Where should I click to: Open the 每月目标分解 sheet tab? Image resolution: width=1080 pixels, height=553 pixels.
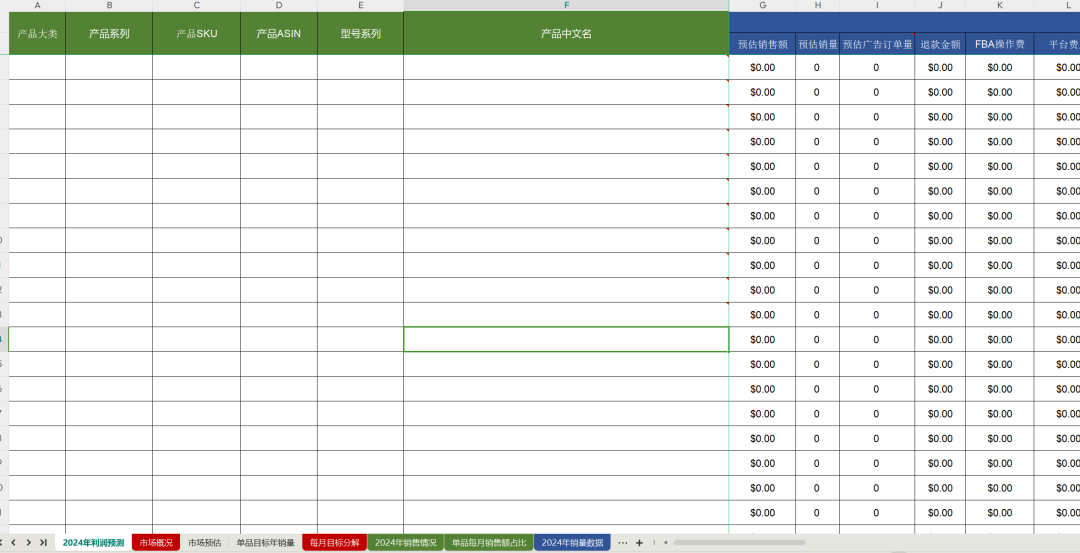(x=335, y=543)
